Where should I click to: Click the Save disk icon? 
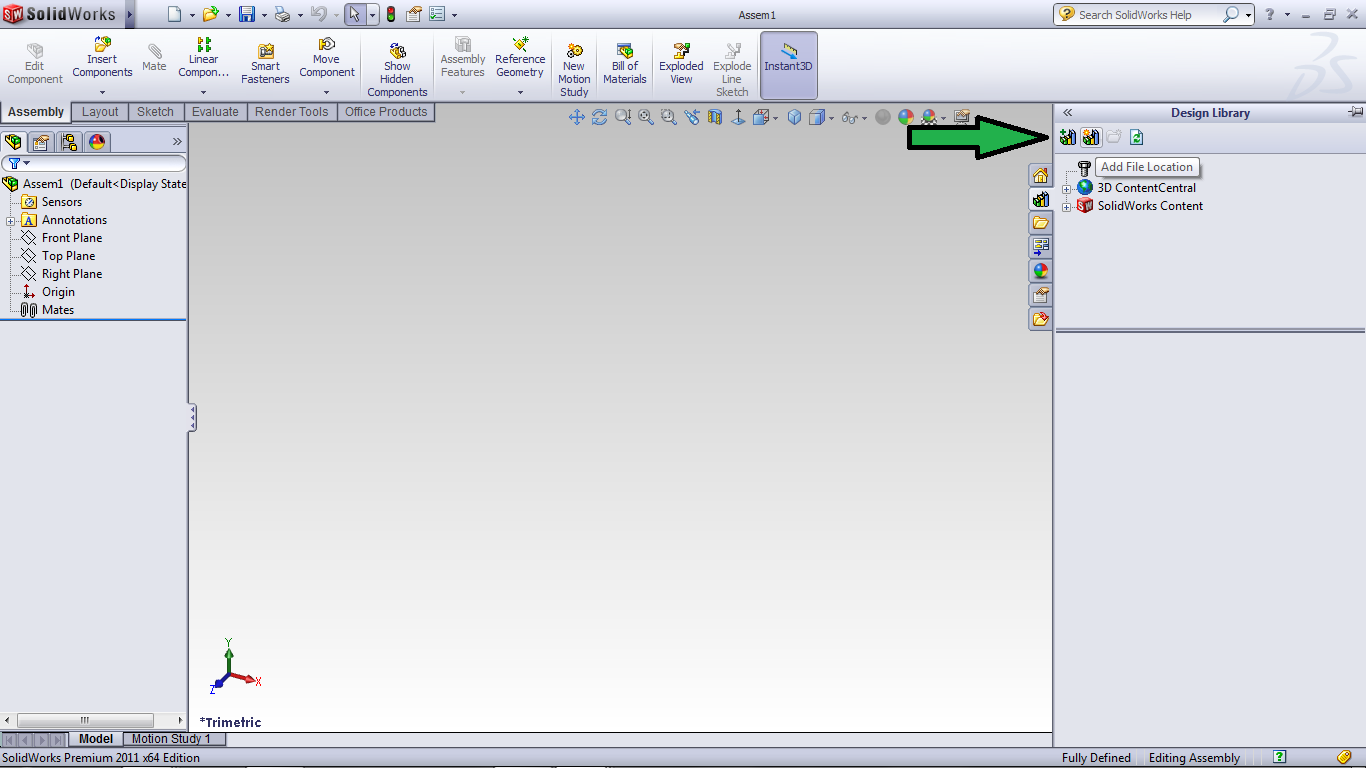[x=247, y=14]
